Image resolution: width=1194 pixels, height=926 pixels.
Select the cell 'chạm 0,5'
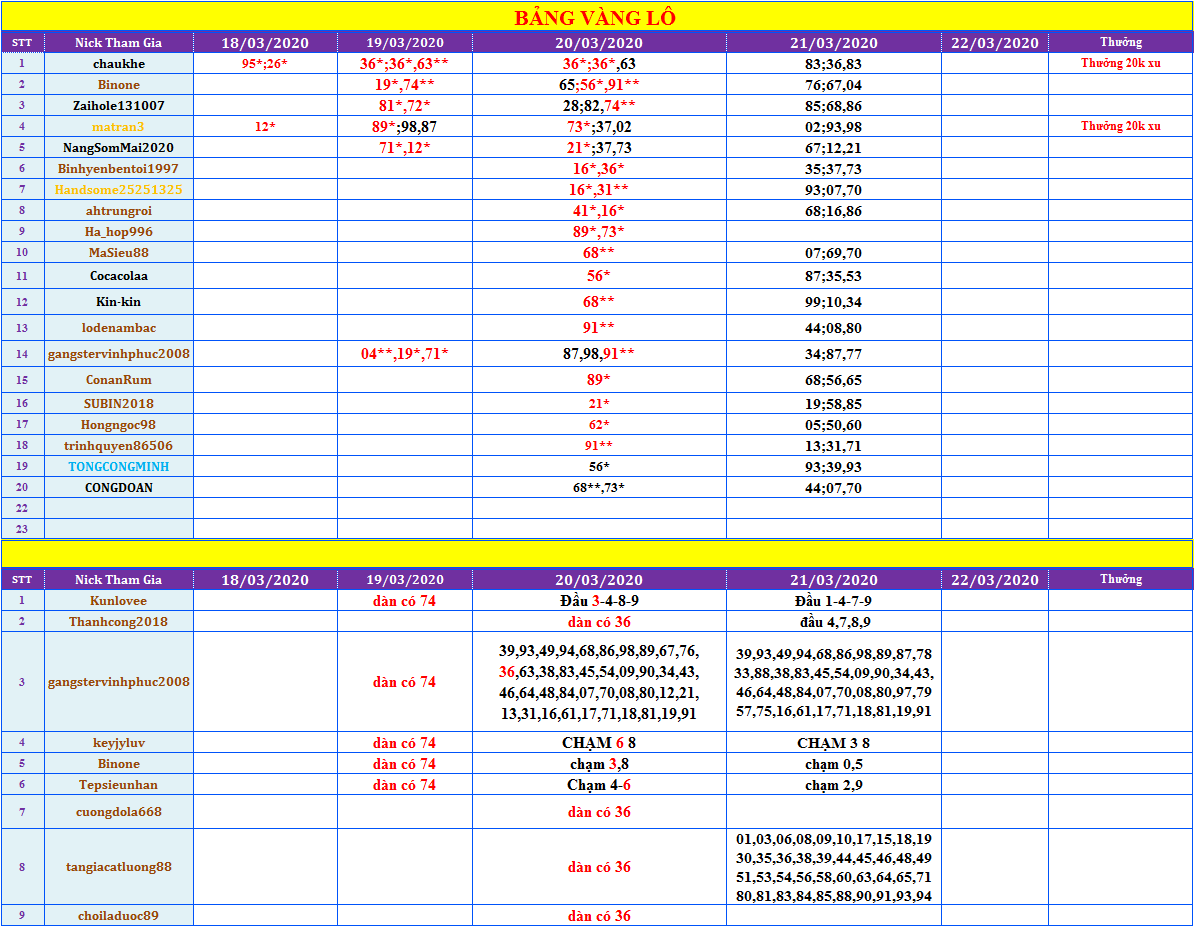[833, 764]
